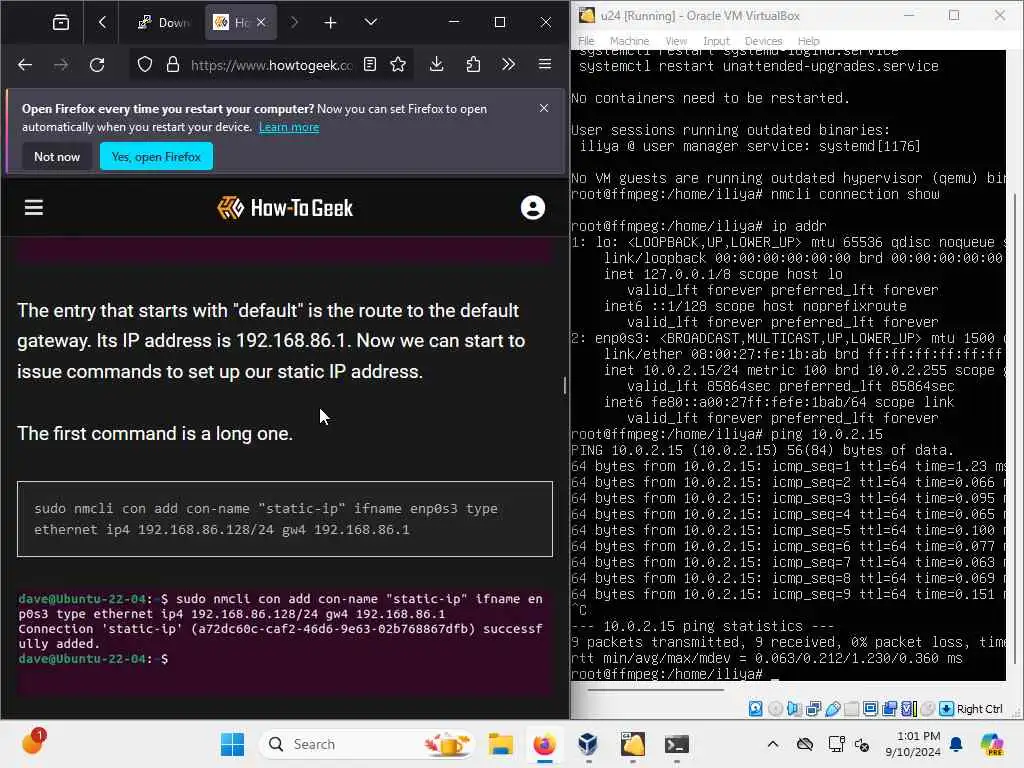Screen dimensions: 1024x768
Task: Click the tab strip scroll-left arrow
Action: point(102,23)
